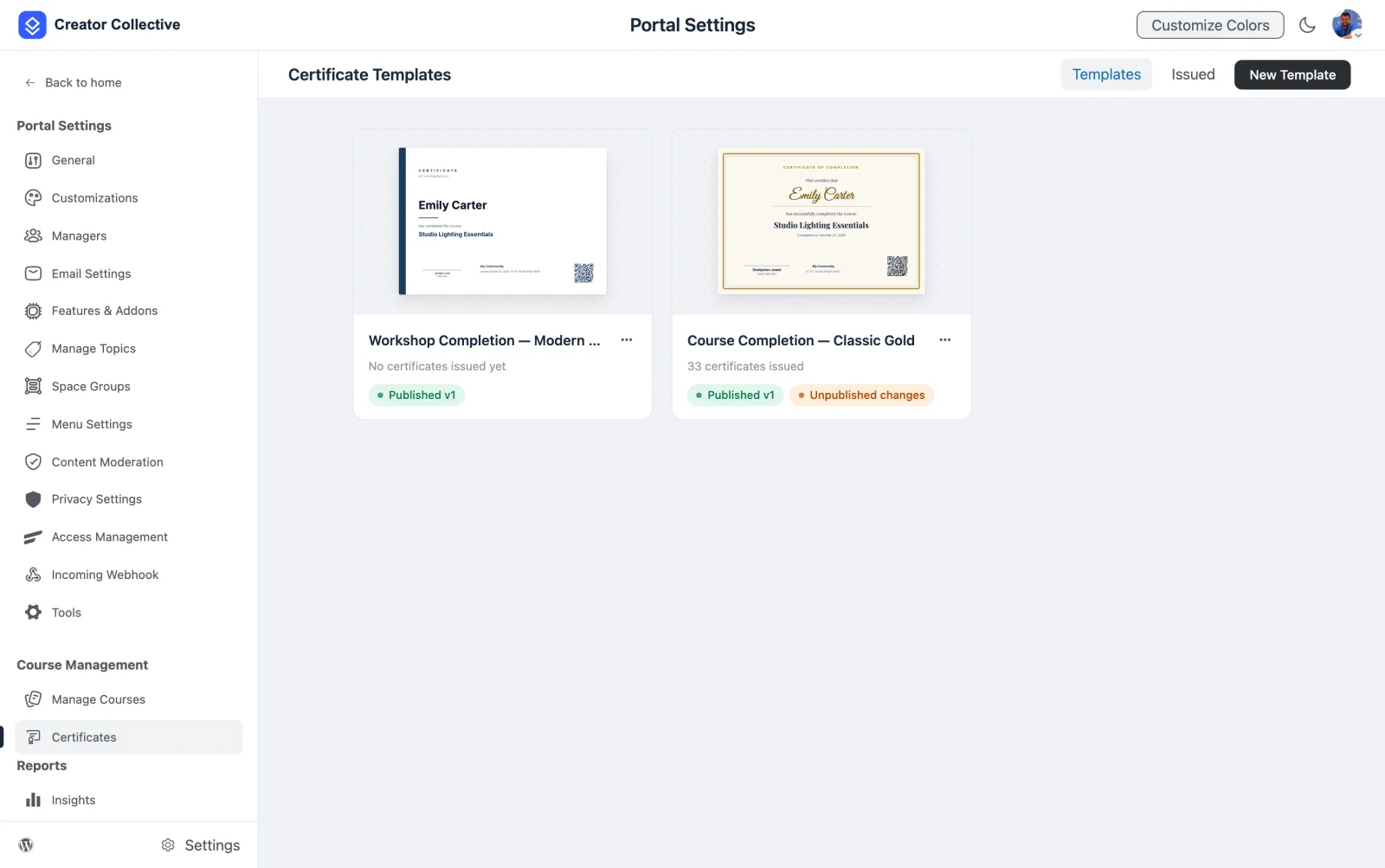Click the Incoming Webhook label
This screenshot has height=868, width=1385.
106,575
